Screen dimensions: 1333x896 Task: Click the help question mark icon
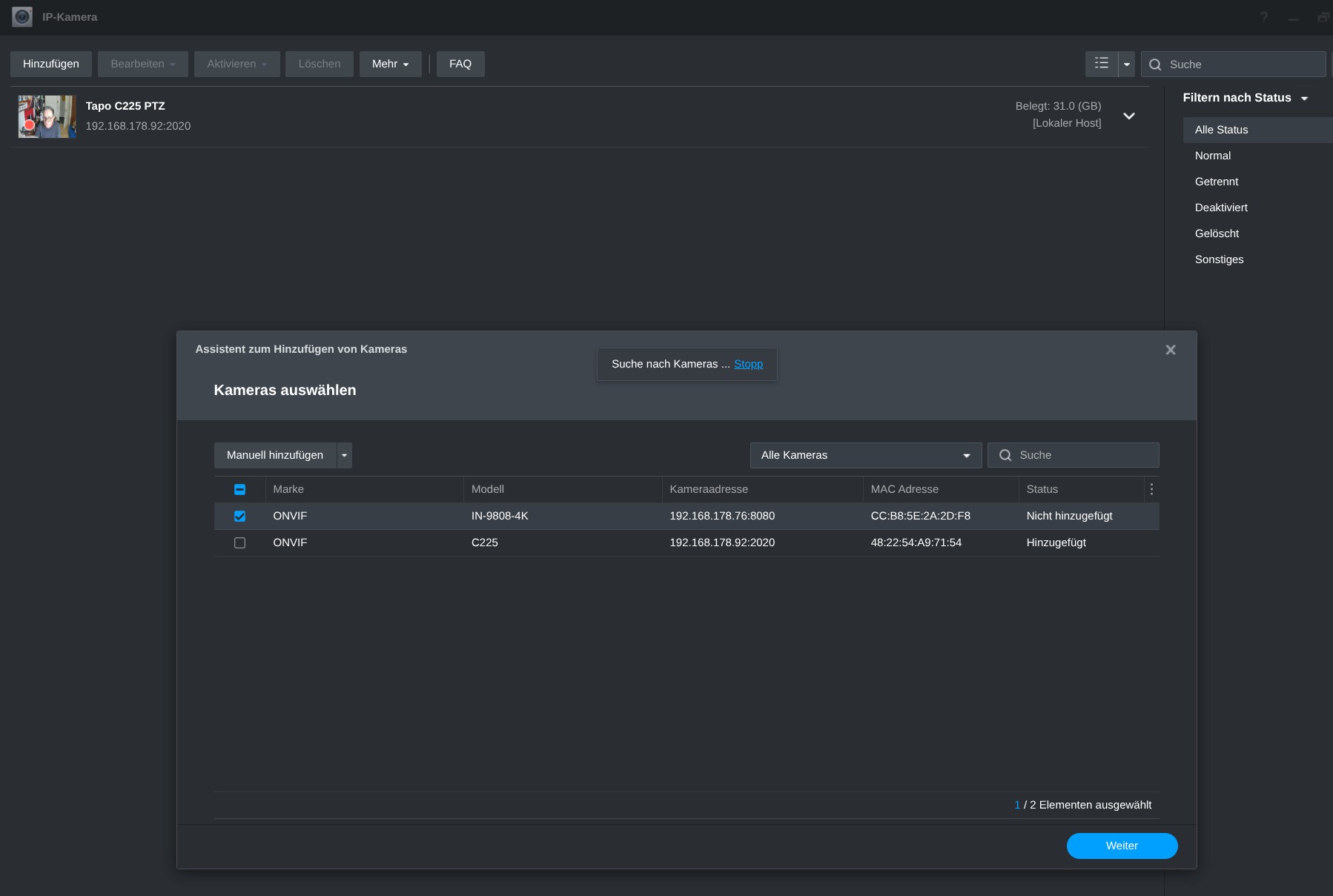pos(1264,17)
